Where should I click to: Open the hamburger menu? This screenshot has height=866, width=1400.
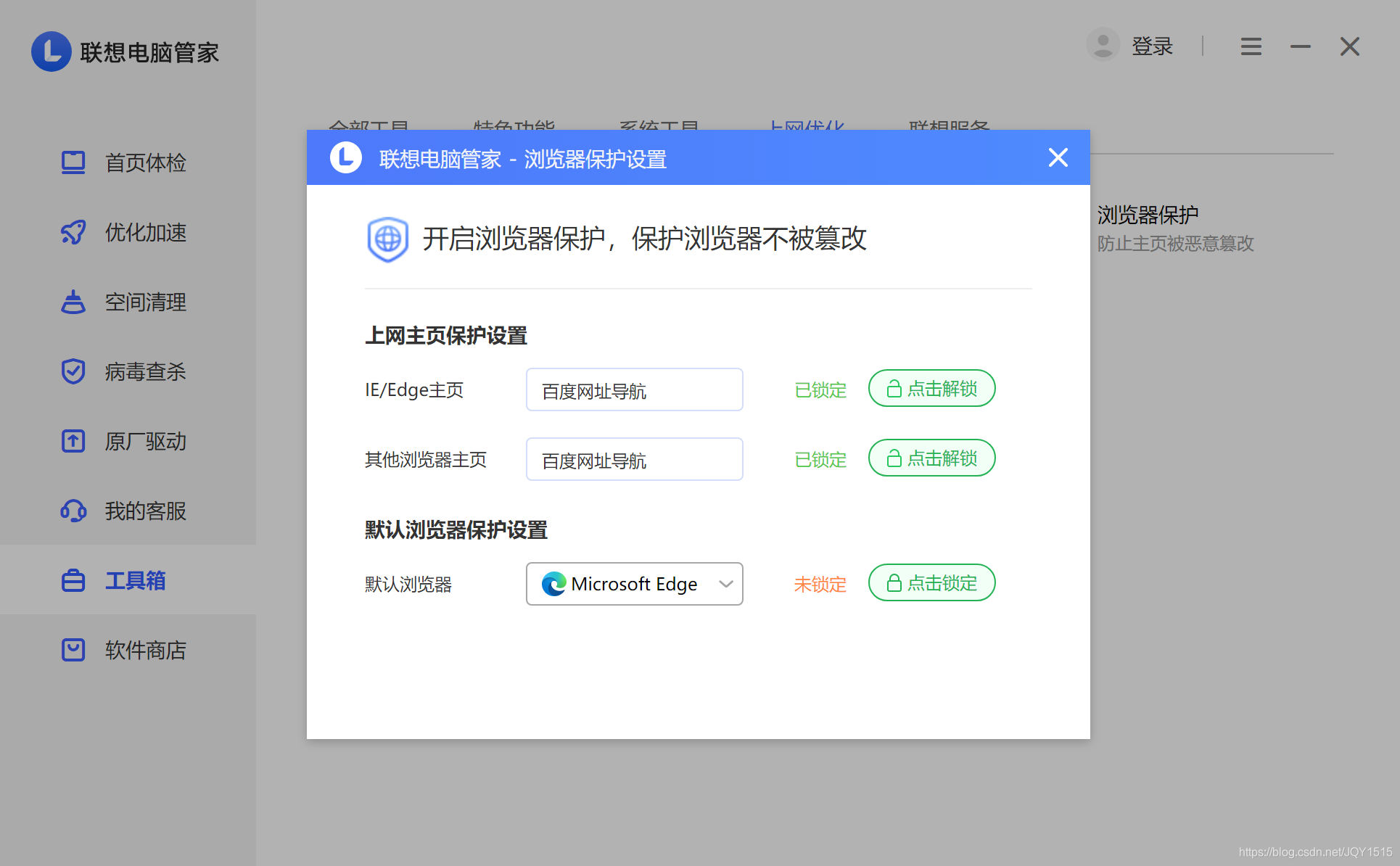1251,46
